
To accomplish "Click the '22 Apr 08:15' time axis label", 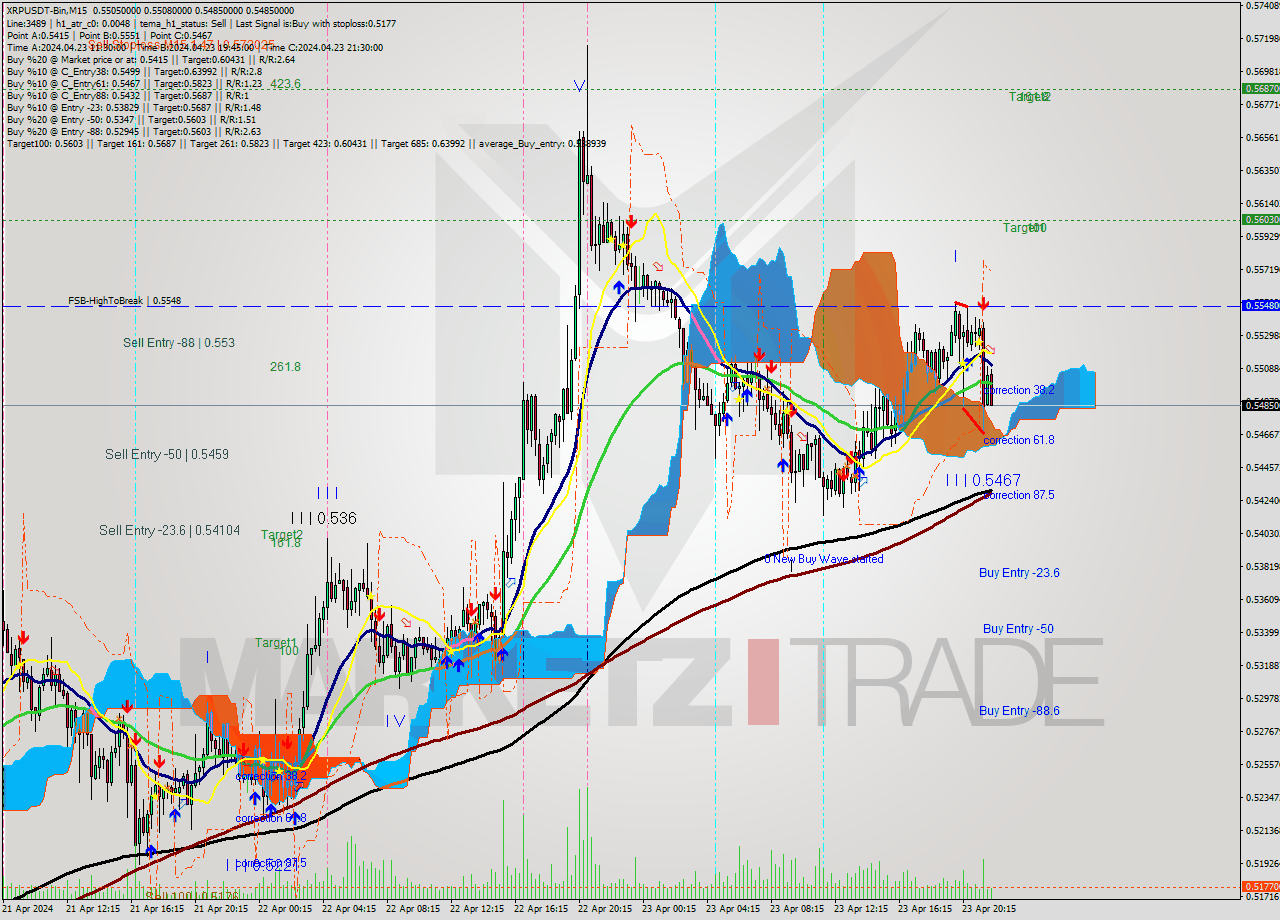I will (413, 909).
